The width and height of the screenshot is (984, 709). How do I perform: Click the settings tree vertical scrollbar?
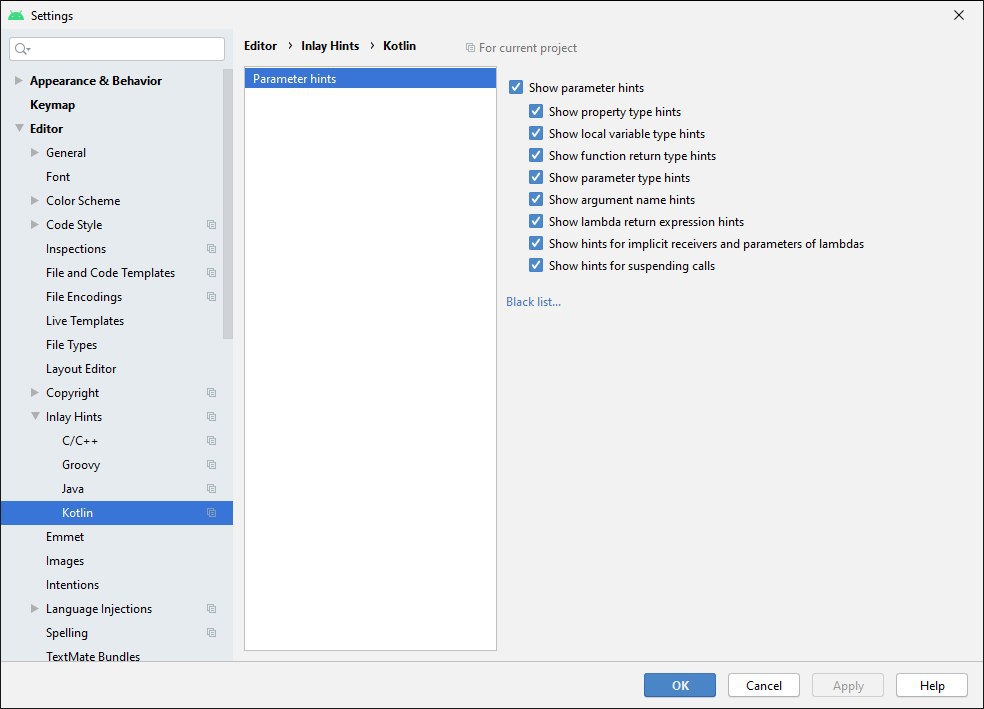point(228,204)
